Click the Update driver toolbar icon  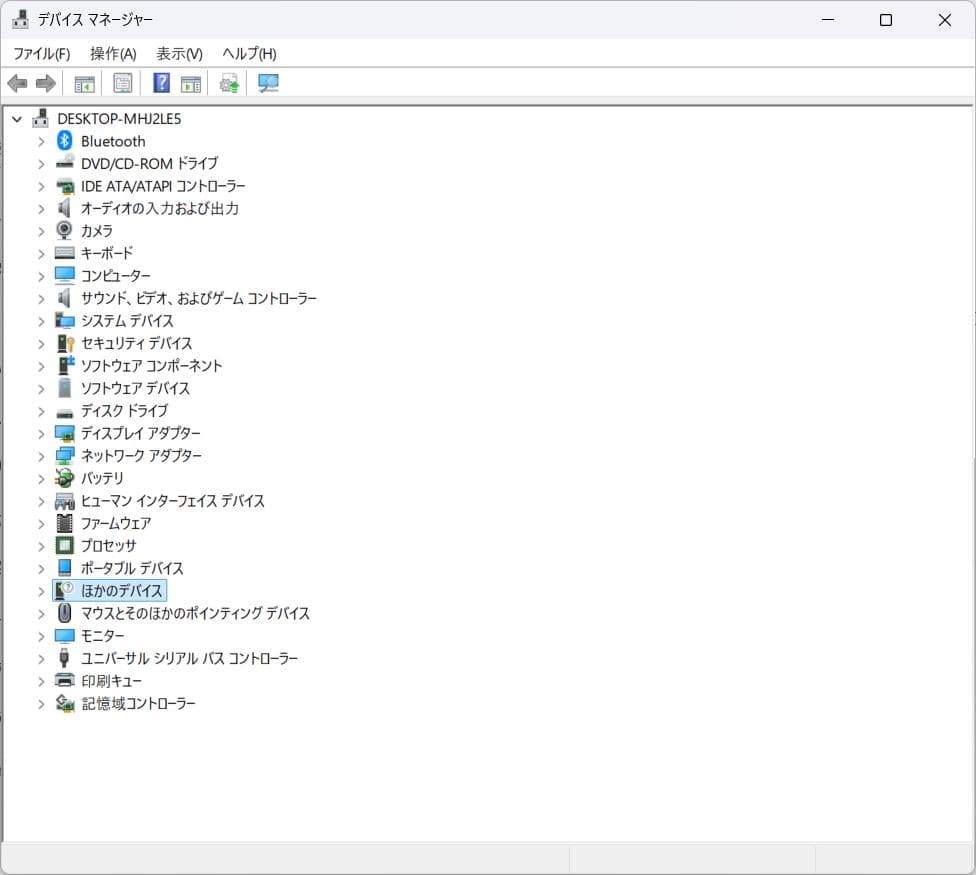point(227,82)
